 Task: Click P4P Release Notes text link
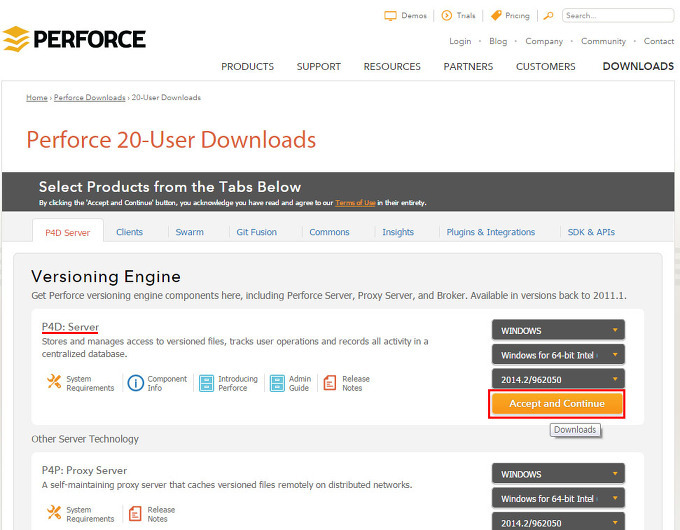[x=161, y=514]
